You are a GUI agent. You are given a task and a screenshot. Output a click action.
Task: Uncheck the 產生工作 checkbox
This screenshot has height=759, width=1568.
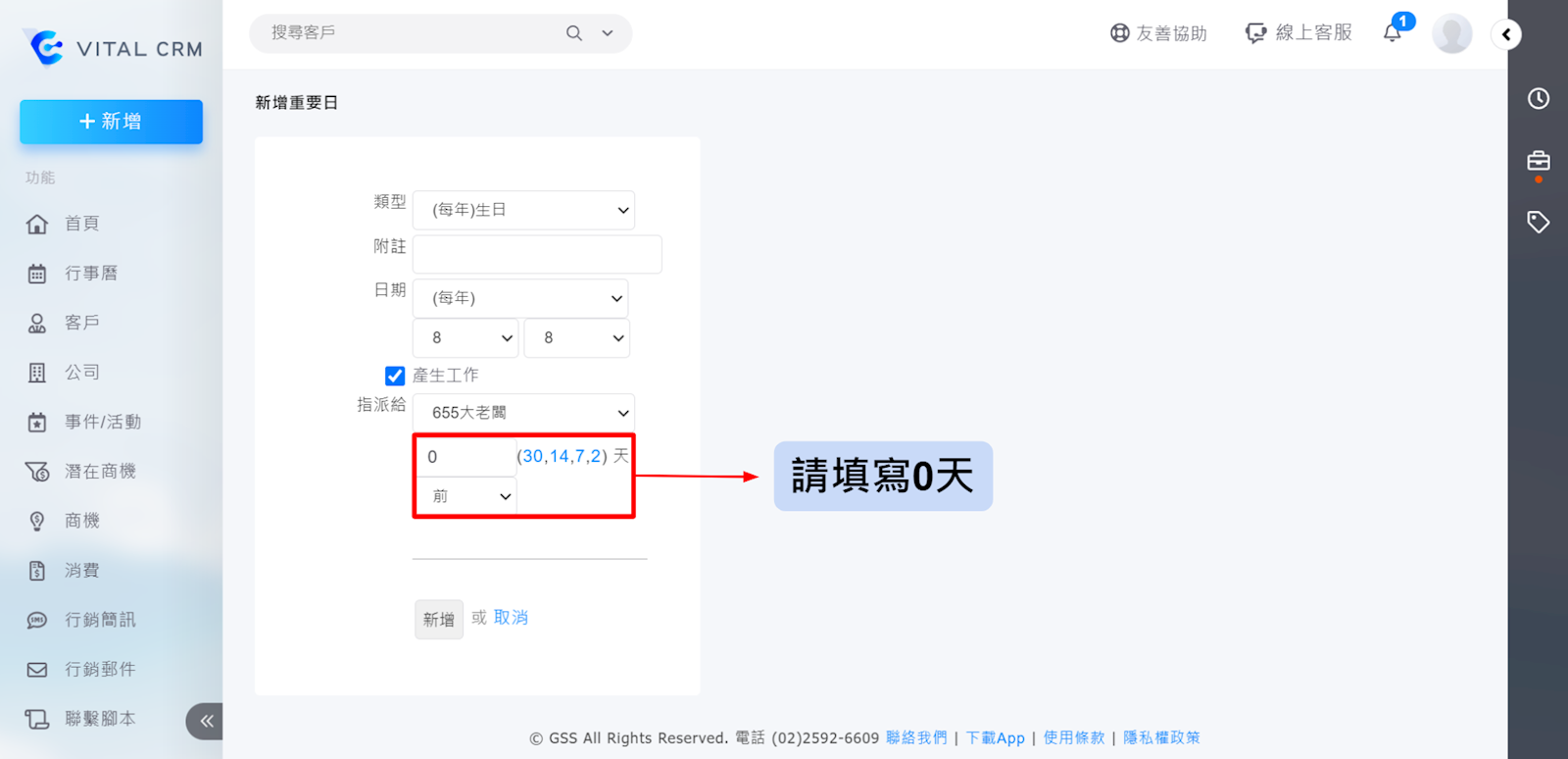point(395,376)
